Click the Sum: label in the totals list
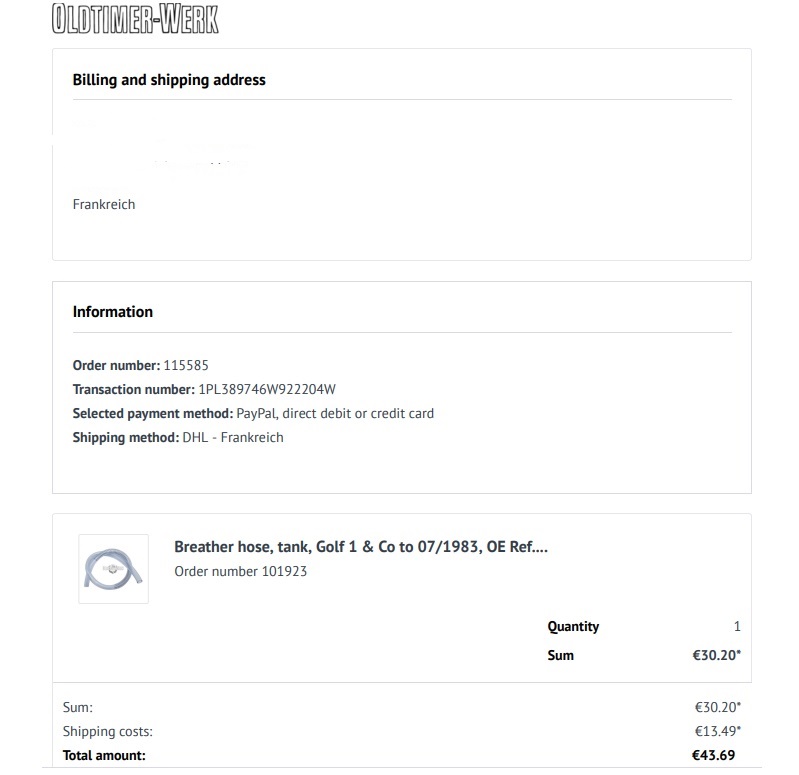 click(x=78, y=707)
